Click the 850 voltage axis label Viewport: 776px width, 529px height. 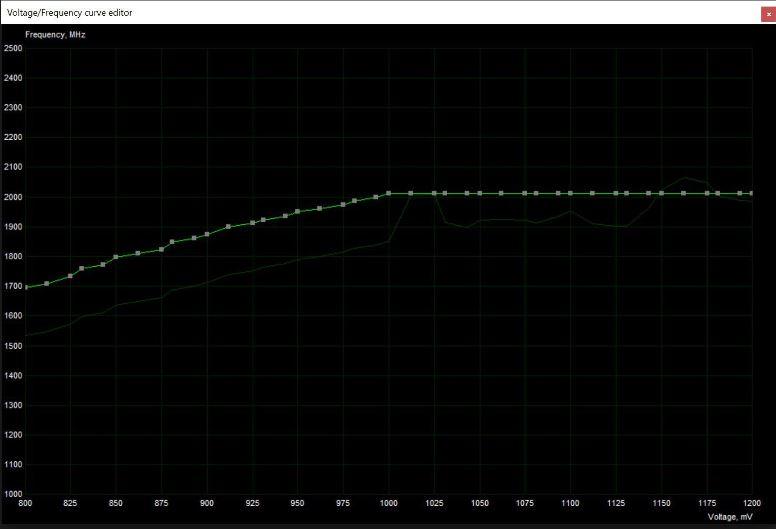coord(115,503)
